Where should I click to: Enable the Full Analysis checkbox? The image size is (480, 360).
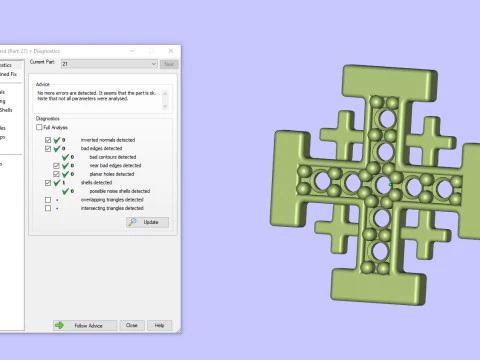pyautogui.click(x=39, y=127)
